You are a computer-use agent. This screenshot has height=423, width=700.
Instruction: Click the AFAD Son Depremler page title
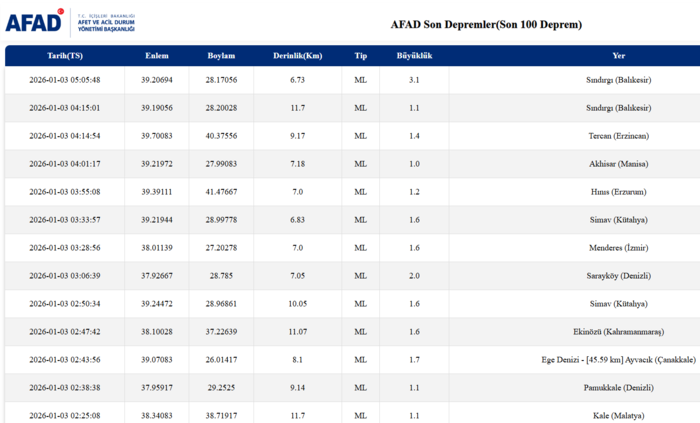click(x=486, y=25)
